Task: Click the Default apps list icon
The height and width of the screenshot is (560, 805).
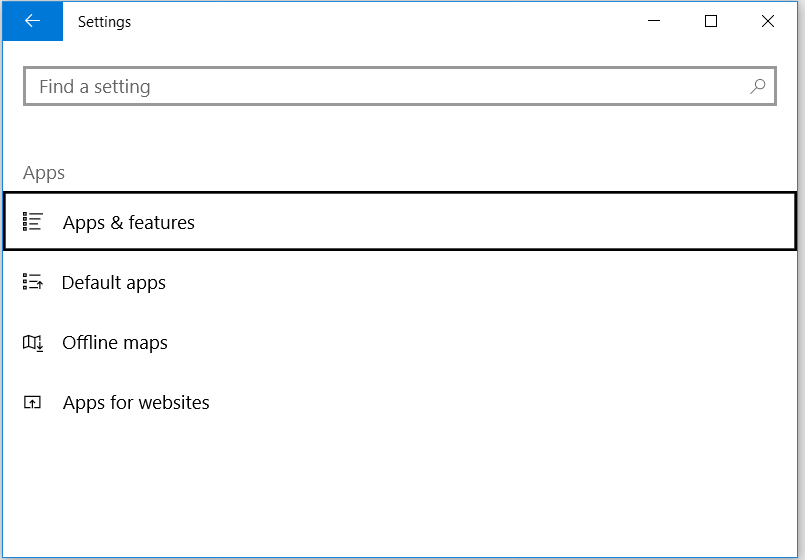Action: [32, 282]
